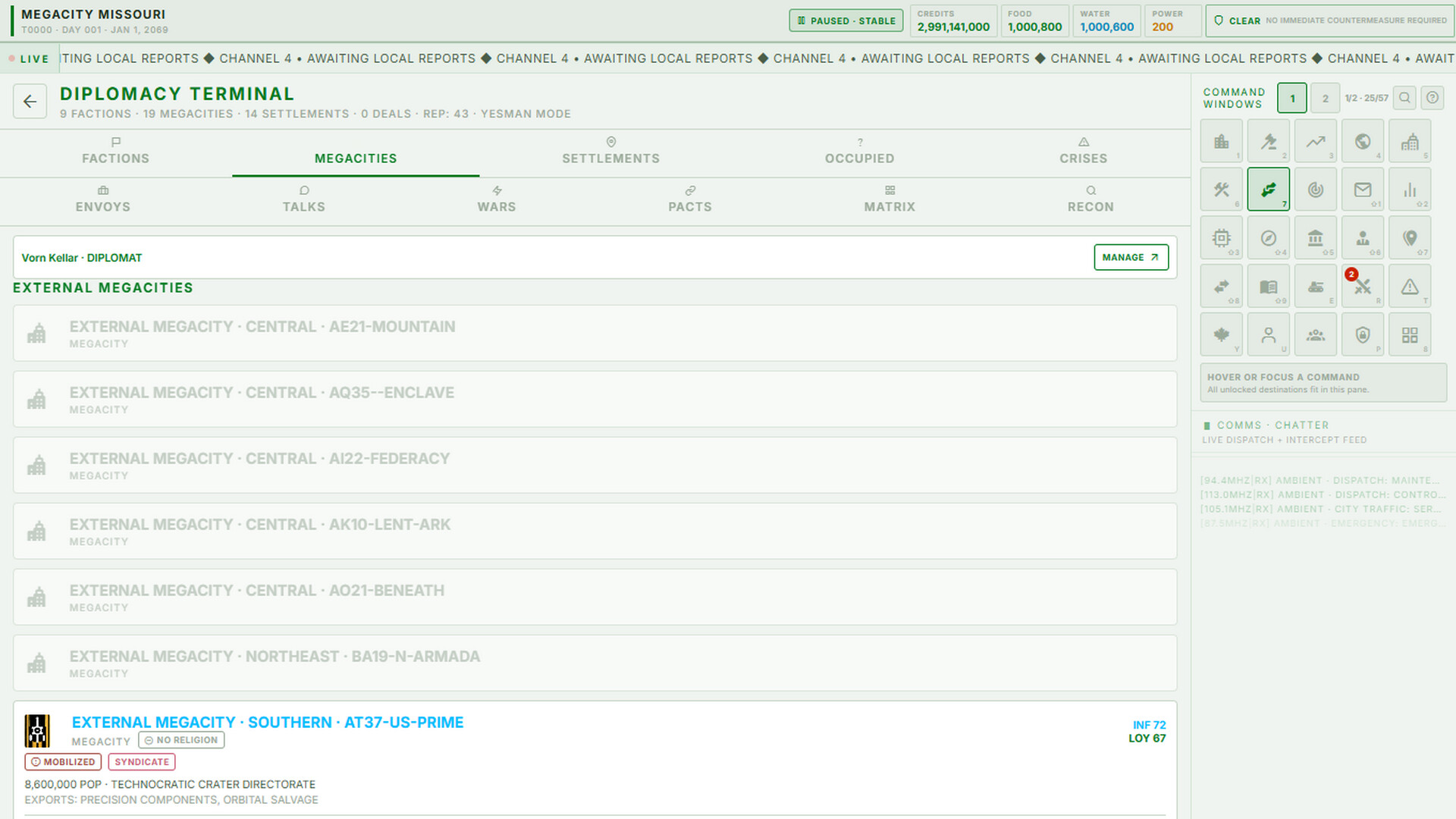The height and width of the screenshot is (819, 1456).
Task: Open the compass command window
Action: (x=1269, y=238)
